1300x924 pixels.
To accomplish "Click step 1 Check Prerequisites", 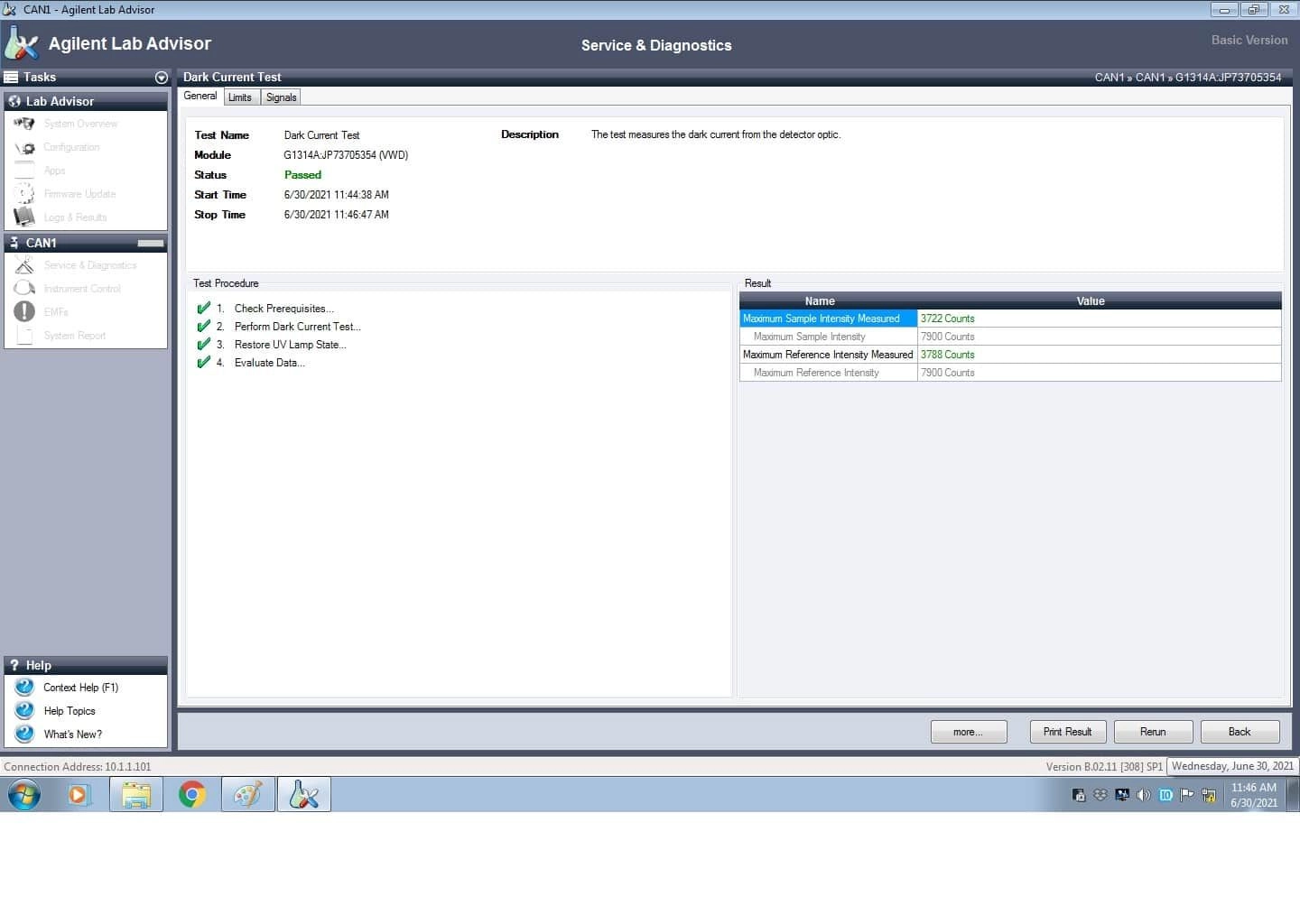I will pyautogui.click(x=283, y=309).
